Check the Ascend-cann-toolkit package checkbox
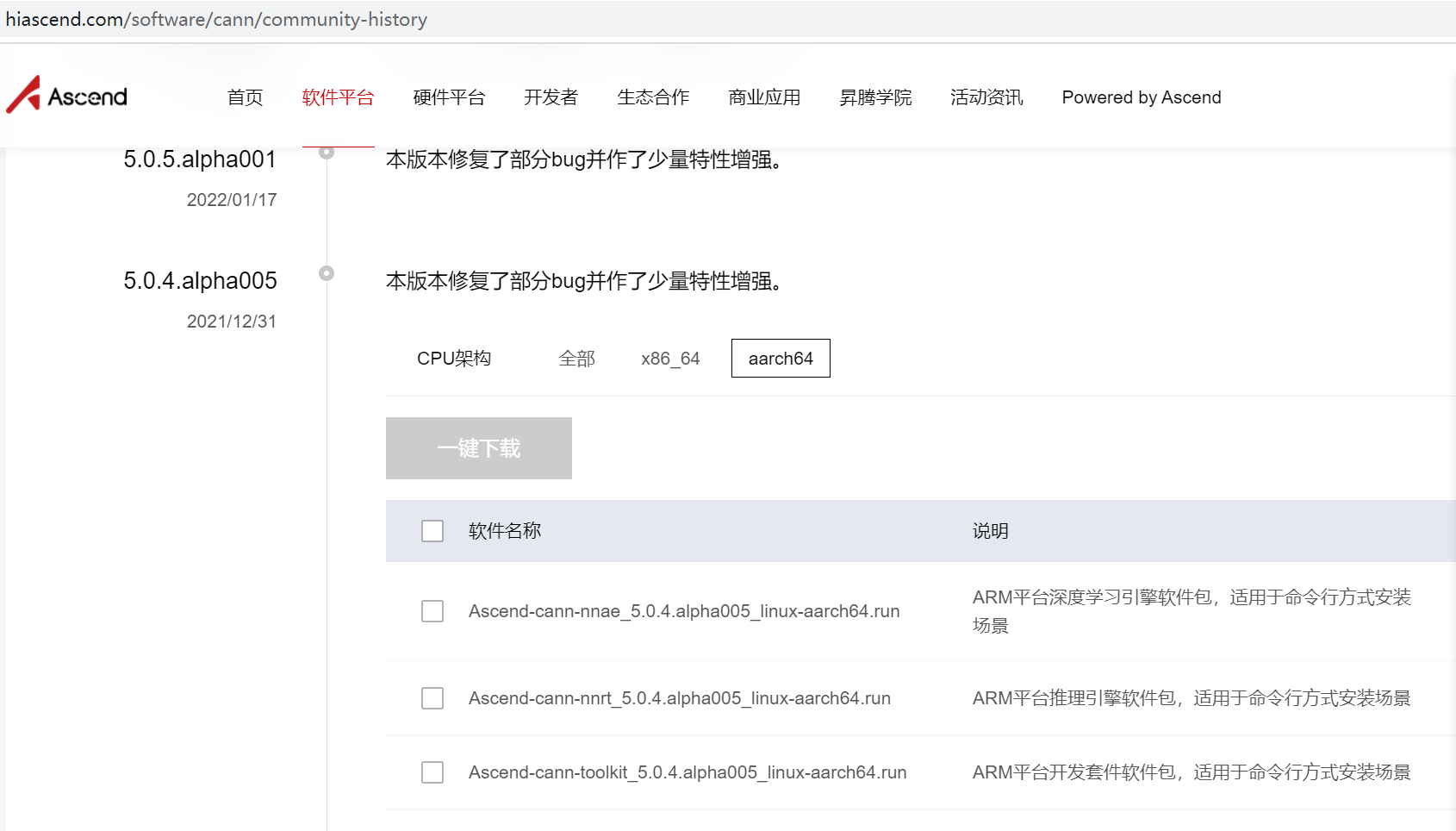 click(432, 772)
